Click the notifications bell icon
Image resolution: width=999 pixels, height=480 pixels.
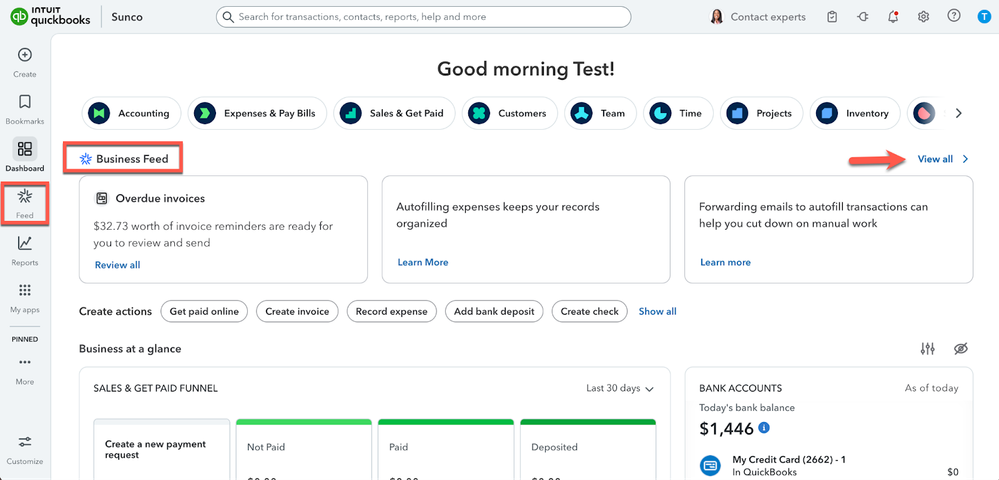[893, 17]
